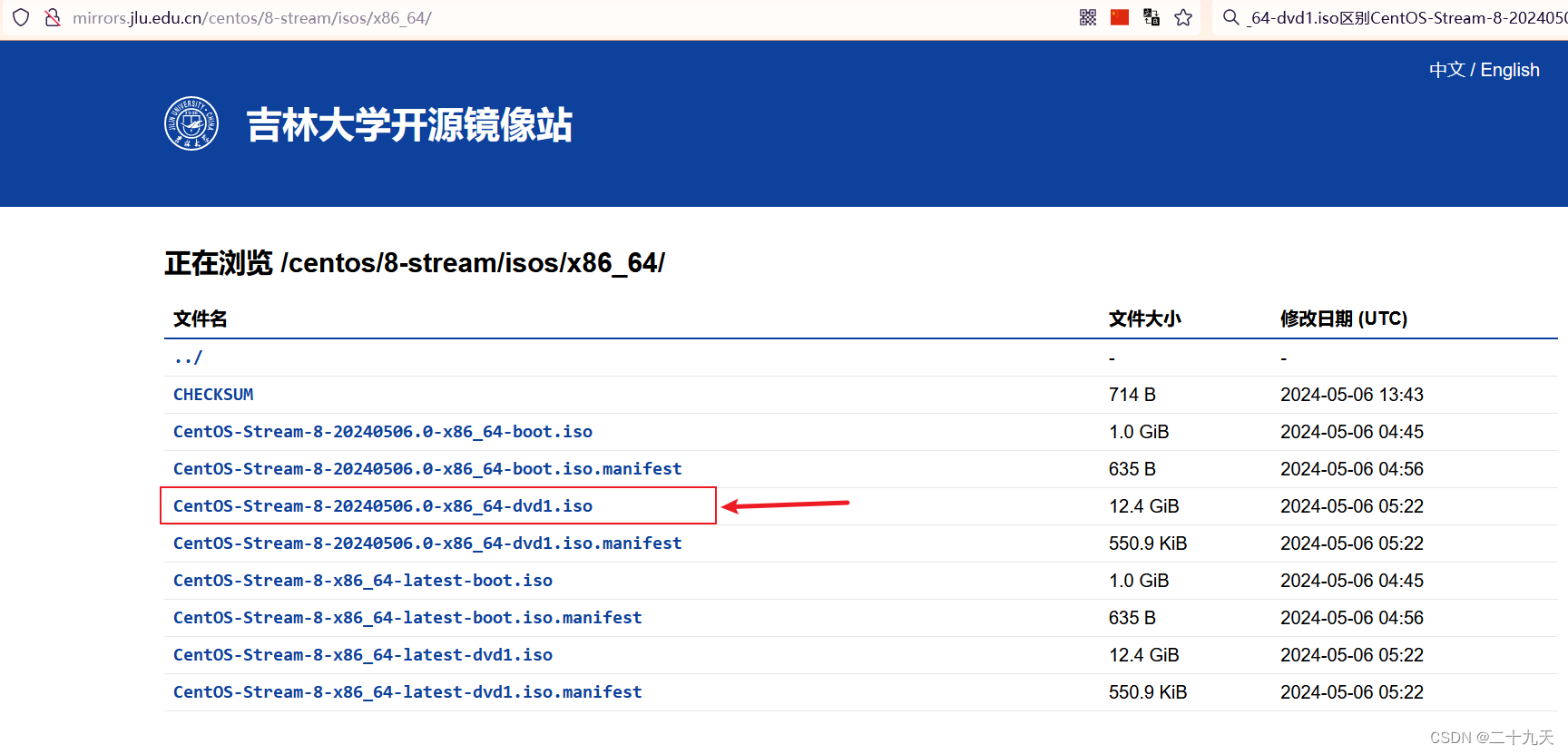Bookmark this page with the star icon

[1183, 17]
